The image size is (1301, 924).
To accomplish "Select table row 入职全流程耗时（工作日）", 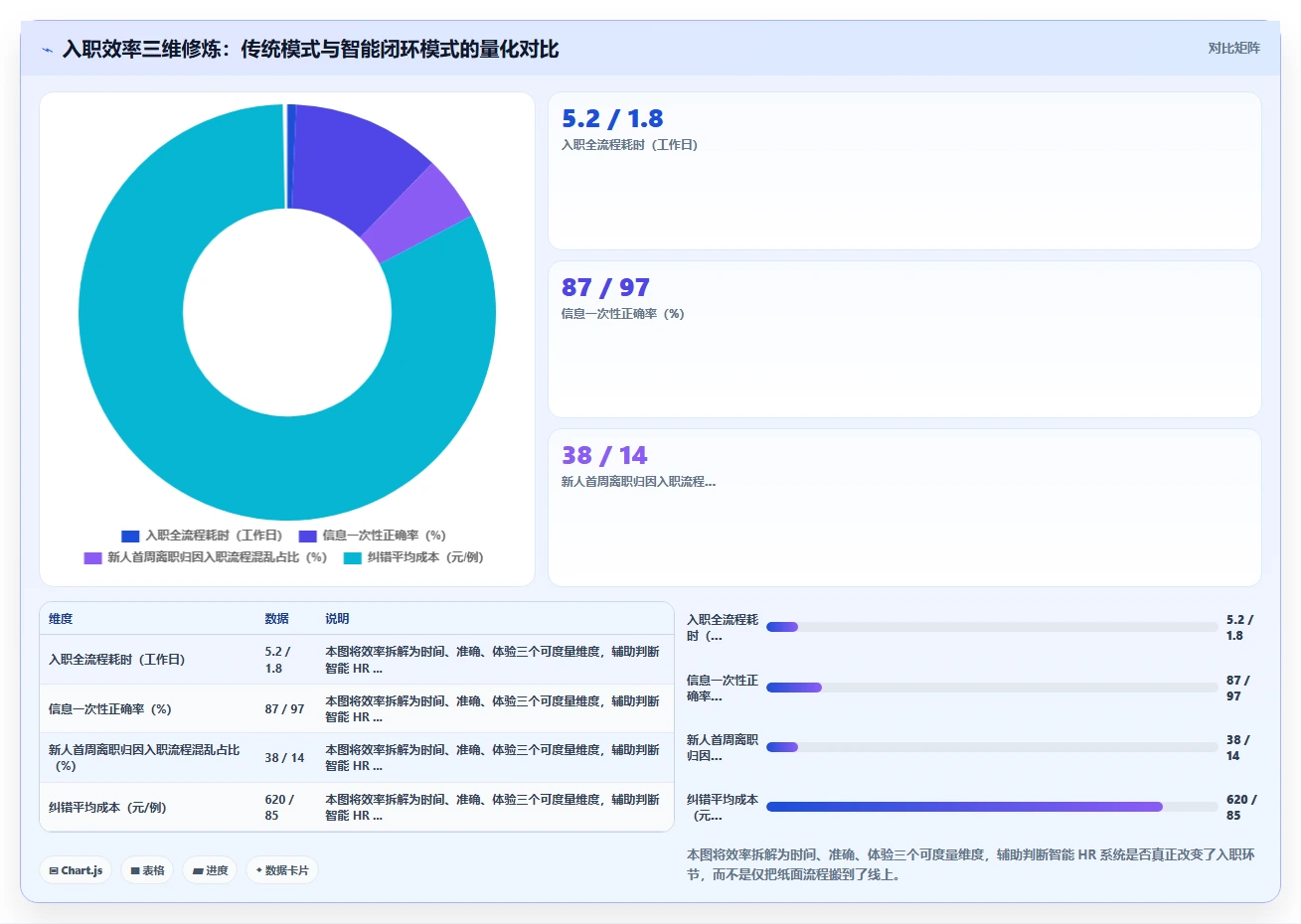I will (357, 660).
